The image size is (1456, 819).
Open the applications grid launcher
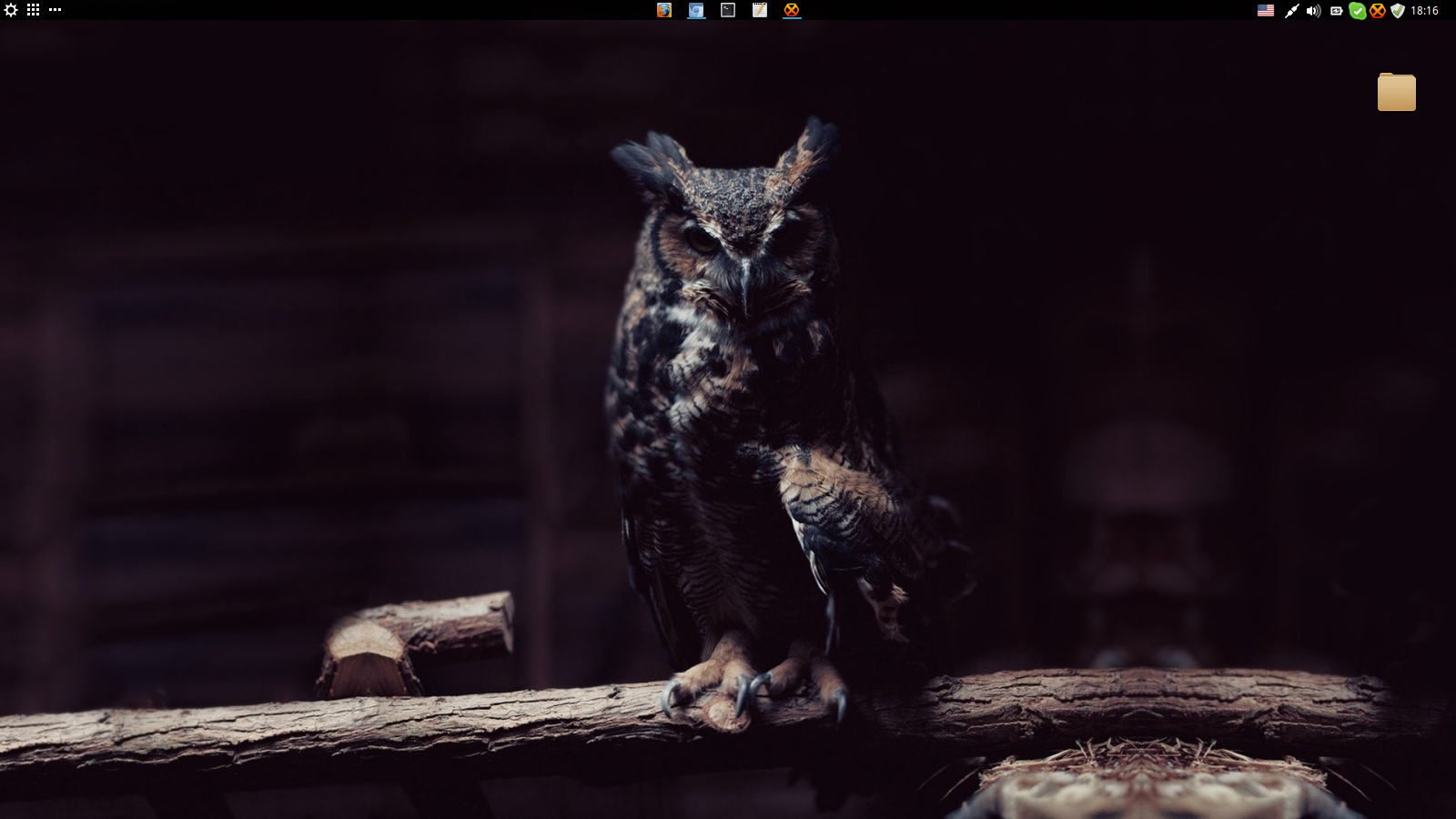coord(33,10)
